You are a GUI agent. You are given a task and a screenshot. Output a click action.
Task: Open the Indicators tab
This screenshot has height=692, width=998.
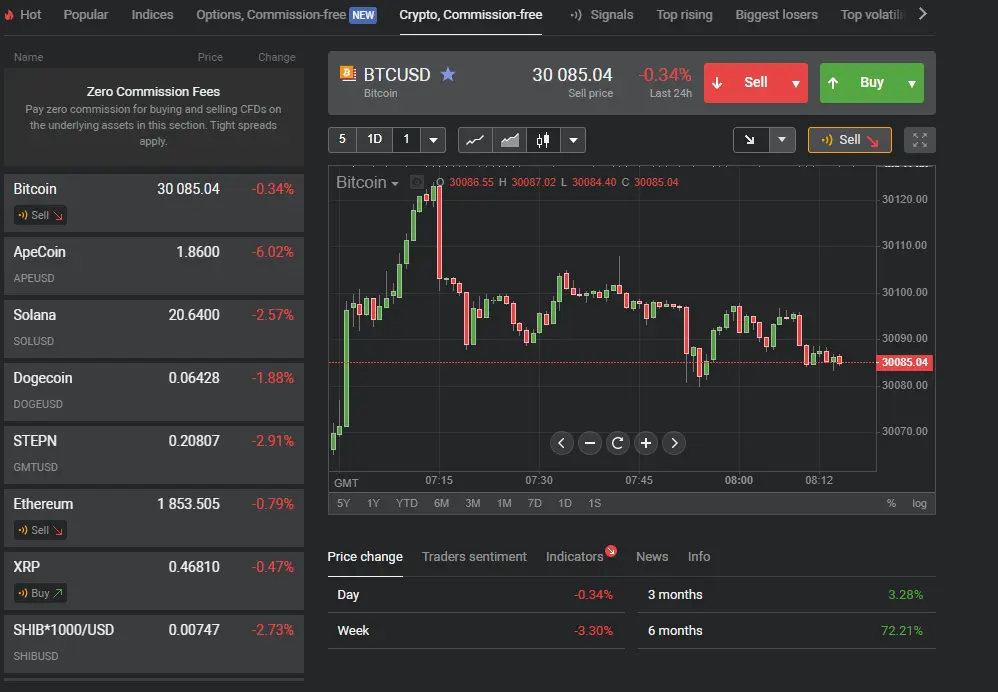(x=575, y=556)
